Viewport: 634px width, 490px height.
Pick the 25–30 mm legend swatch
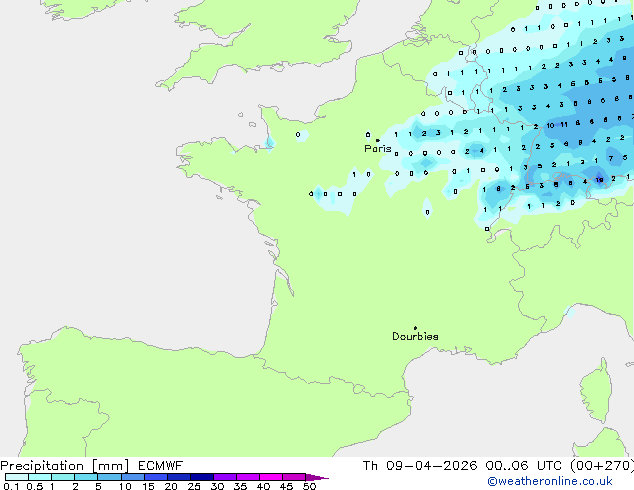point(201,477)
